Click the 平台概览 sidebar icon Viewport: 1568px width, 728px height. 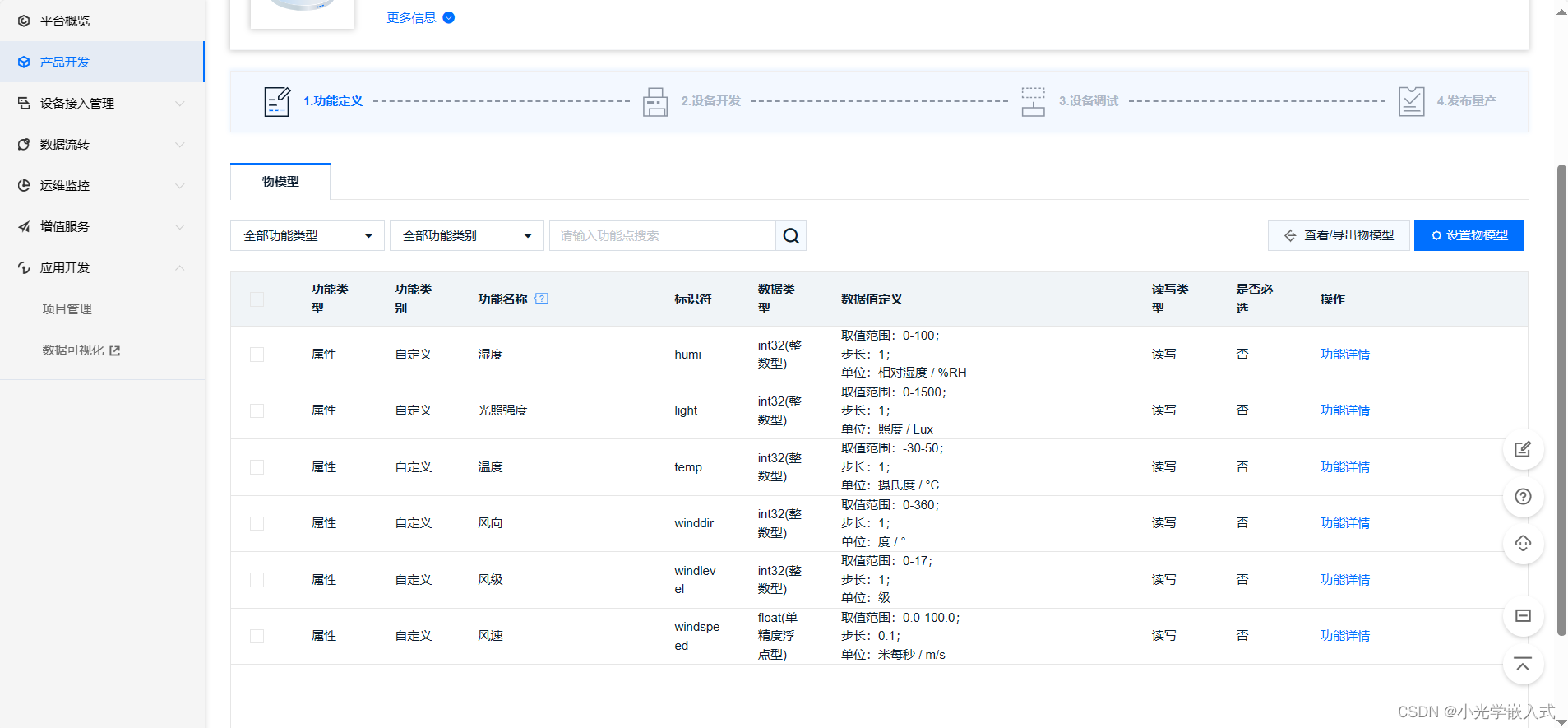point(24,21)
